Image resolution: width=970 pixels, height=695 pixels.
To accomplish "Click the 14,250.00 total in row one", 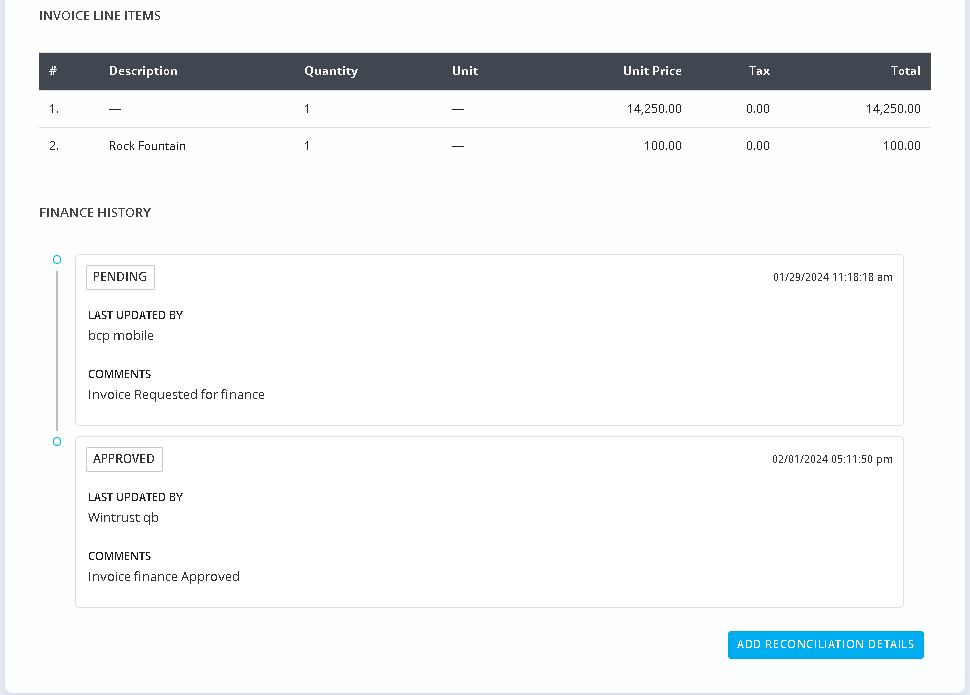I will tap(893, 109).
